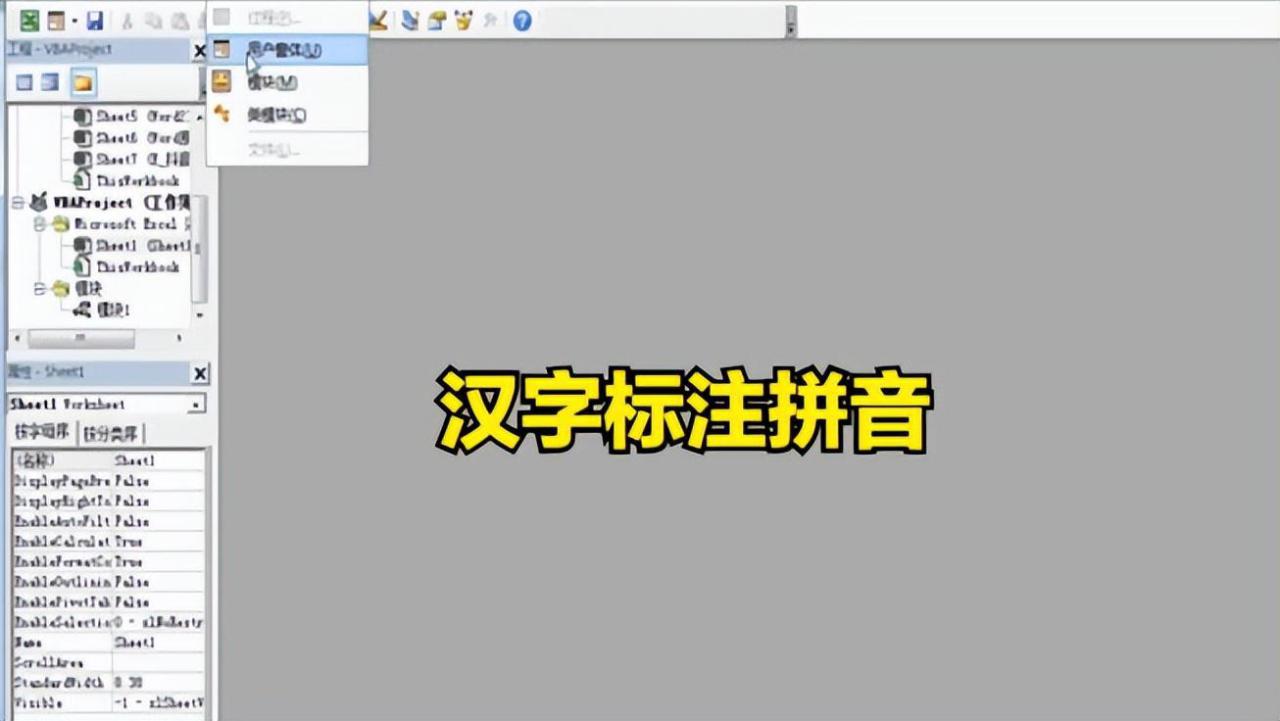This screenshot has height=721, width=1280.
Task: Click the EnableAutoFilter False value
Action: pos(158,521)
